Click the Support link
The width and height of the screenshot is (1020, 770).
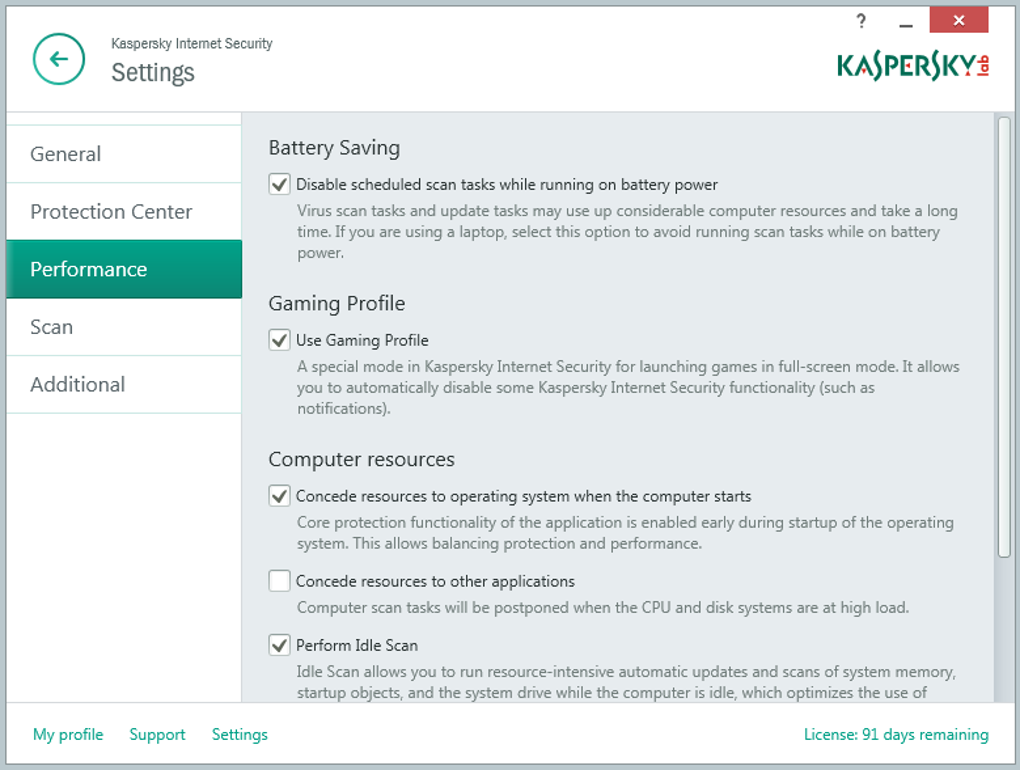157,735
